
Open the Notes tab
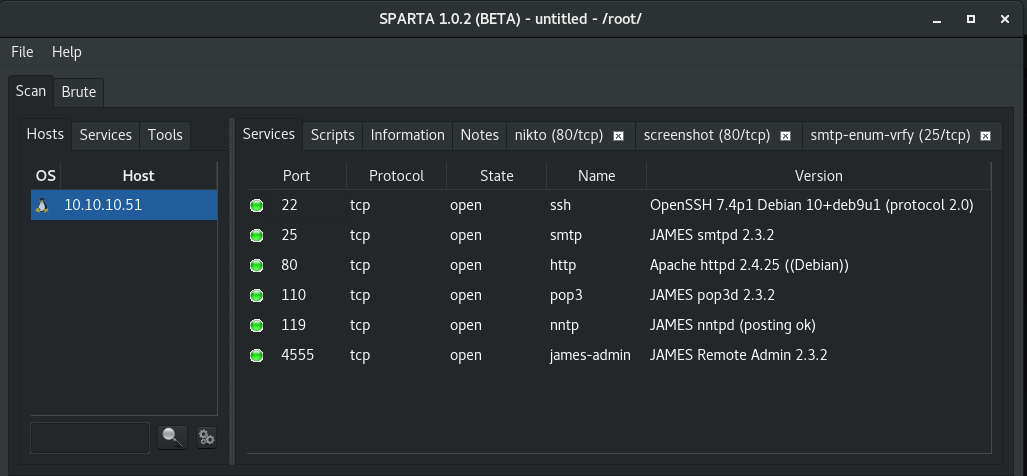tap(479, 136)
